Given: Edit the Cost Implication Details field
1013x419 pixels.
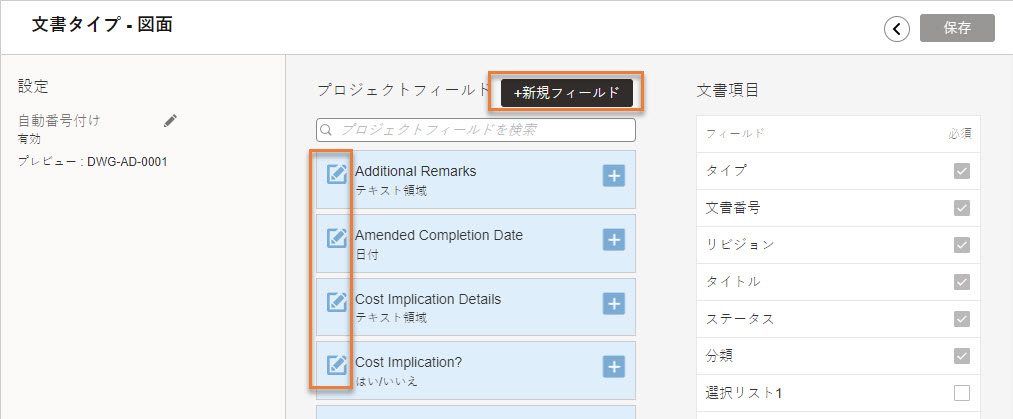Looking at the screenshot, I should point(336,302).
